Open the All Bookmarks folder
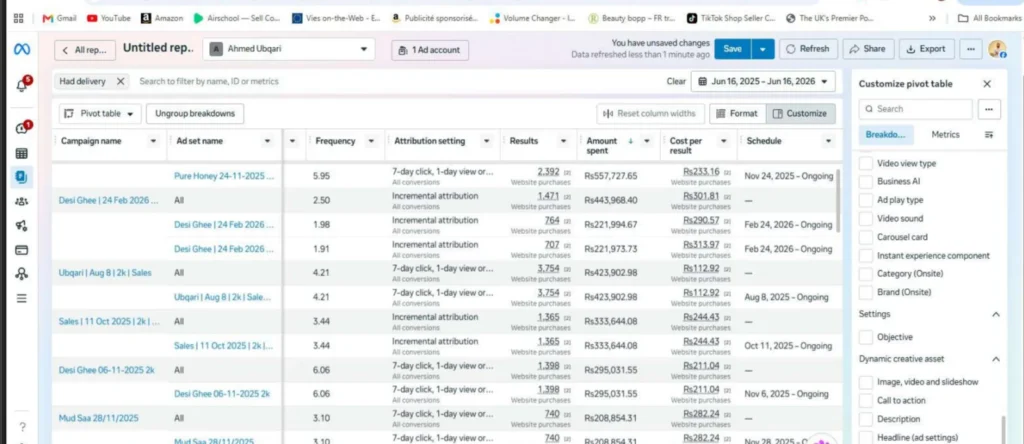 click(x=989, y=18)
